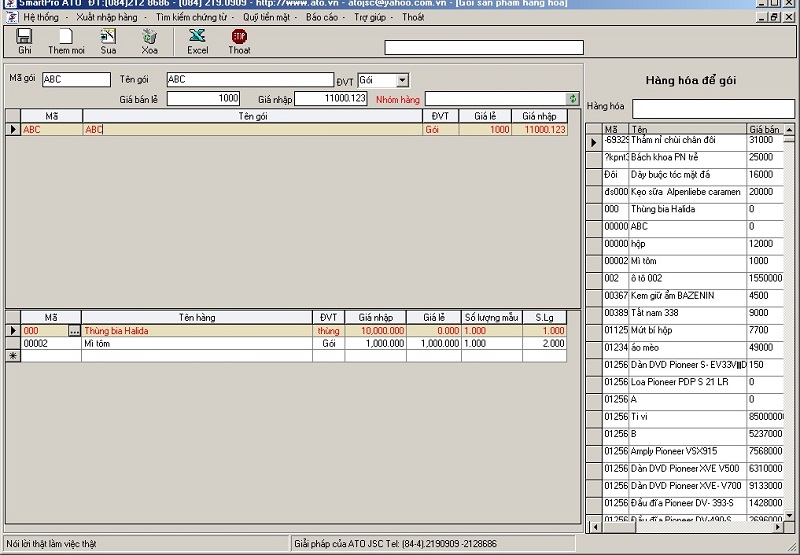Expand the ĐVT dropdown arrow
800x555 pixels.
pos(403,81)
